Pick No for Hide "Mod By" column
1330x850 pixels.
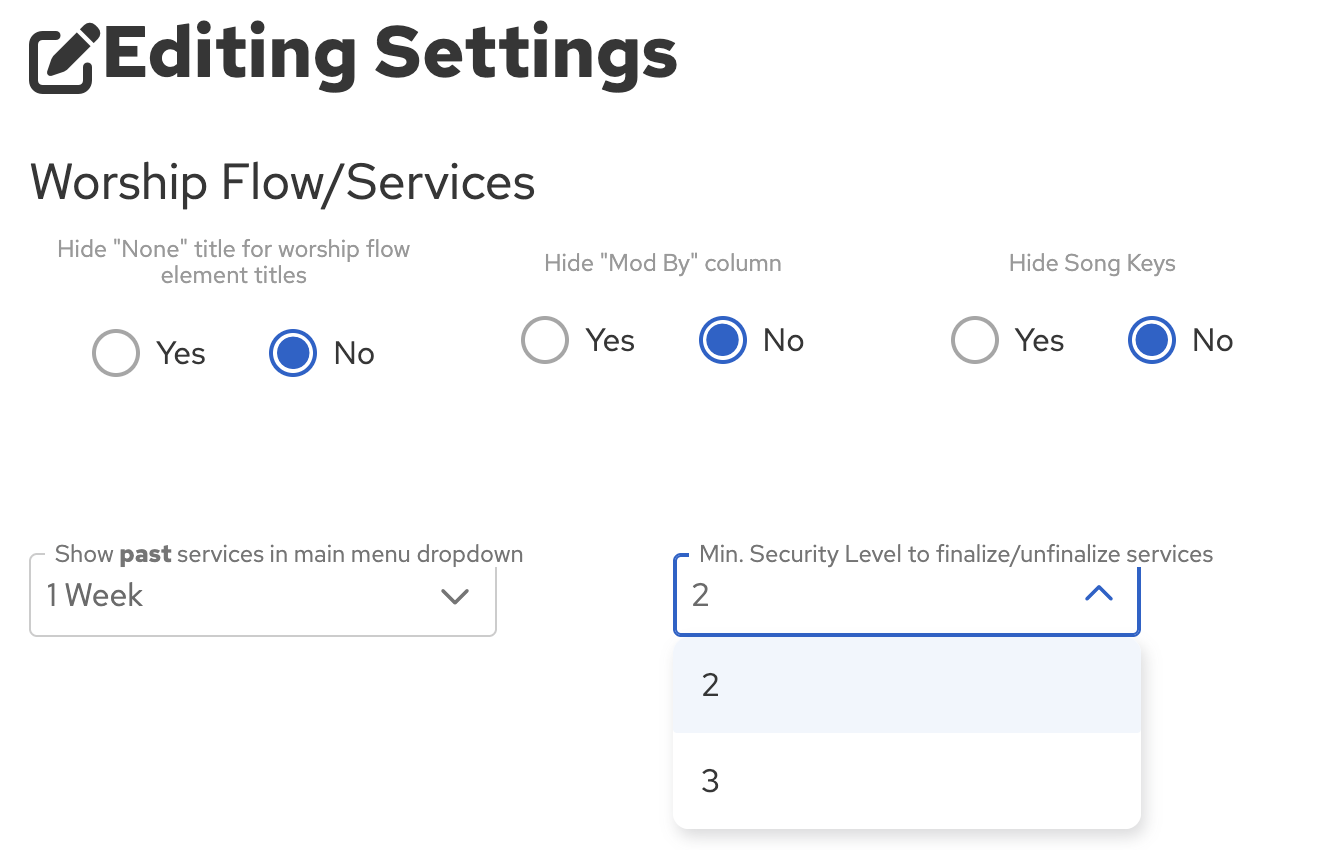(x=722, y=341)
